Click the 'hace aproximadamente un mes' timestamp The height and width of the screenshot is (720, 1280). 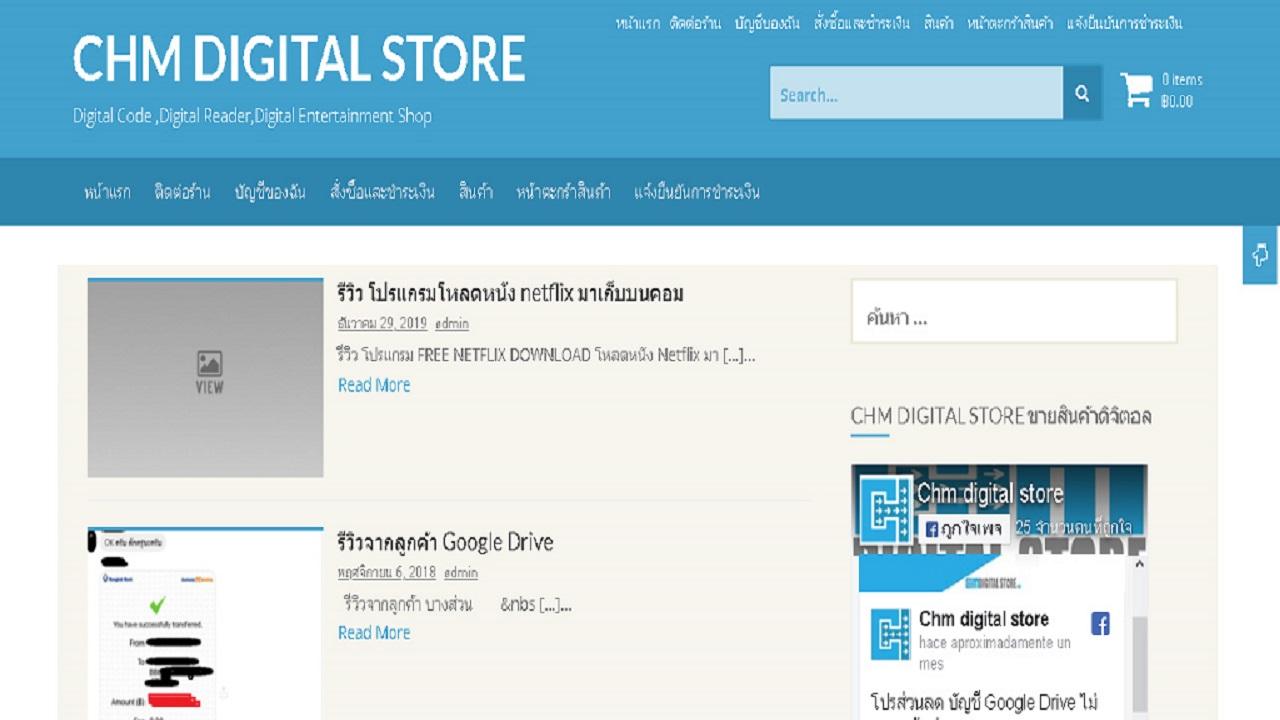995,653
